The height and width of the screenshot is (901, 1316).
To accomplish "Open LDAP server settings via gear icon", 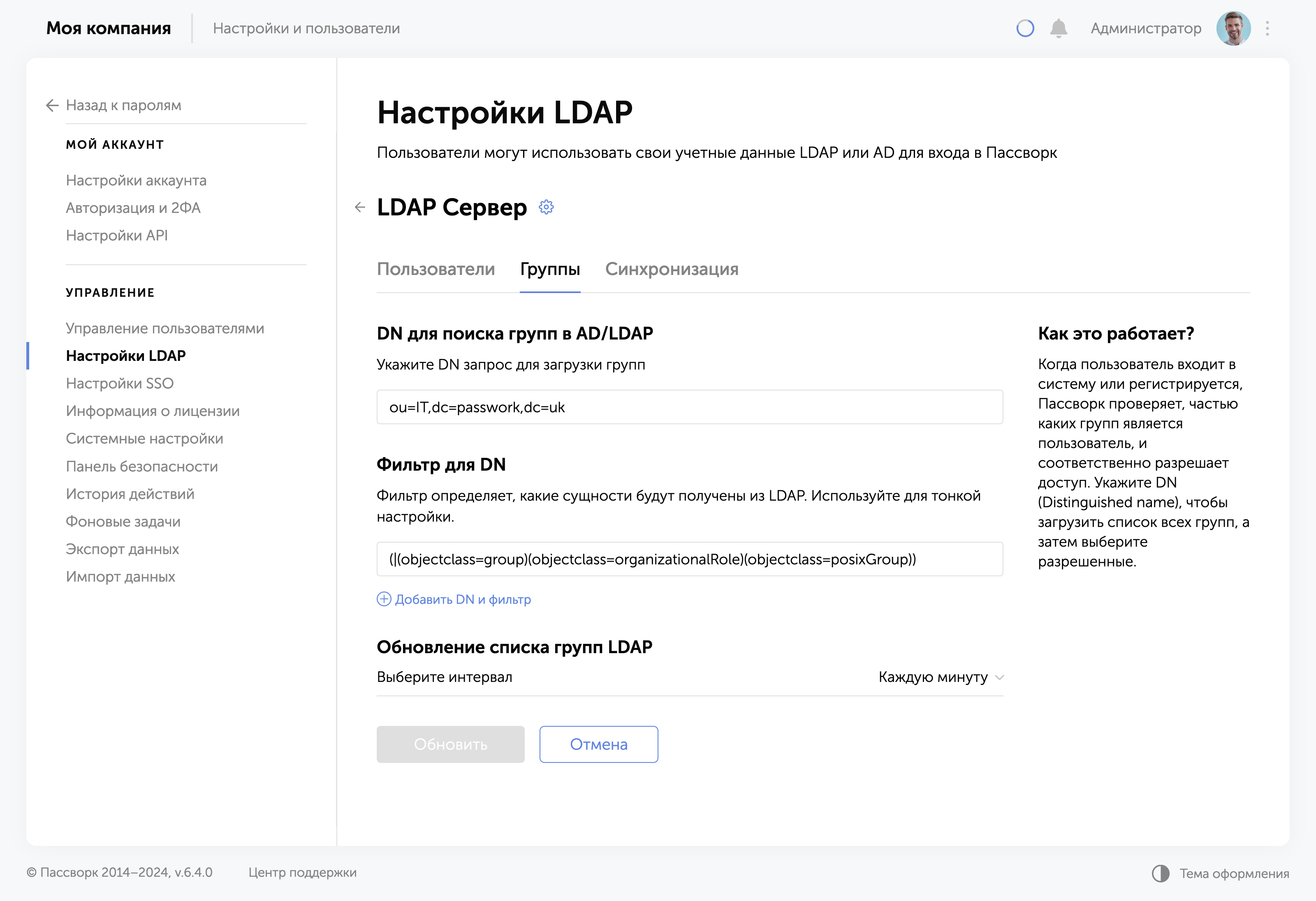I will tap(546, 207).
